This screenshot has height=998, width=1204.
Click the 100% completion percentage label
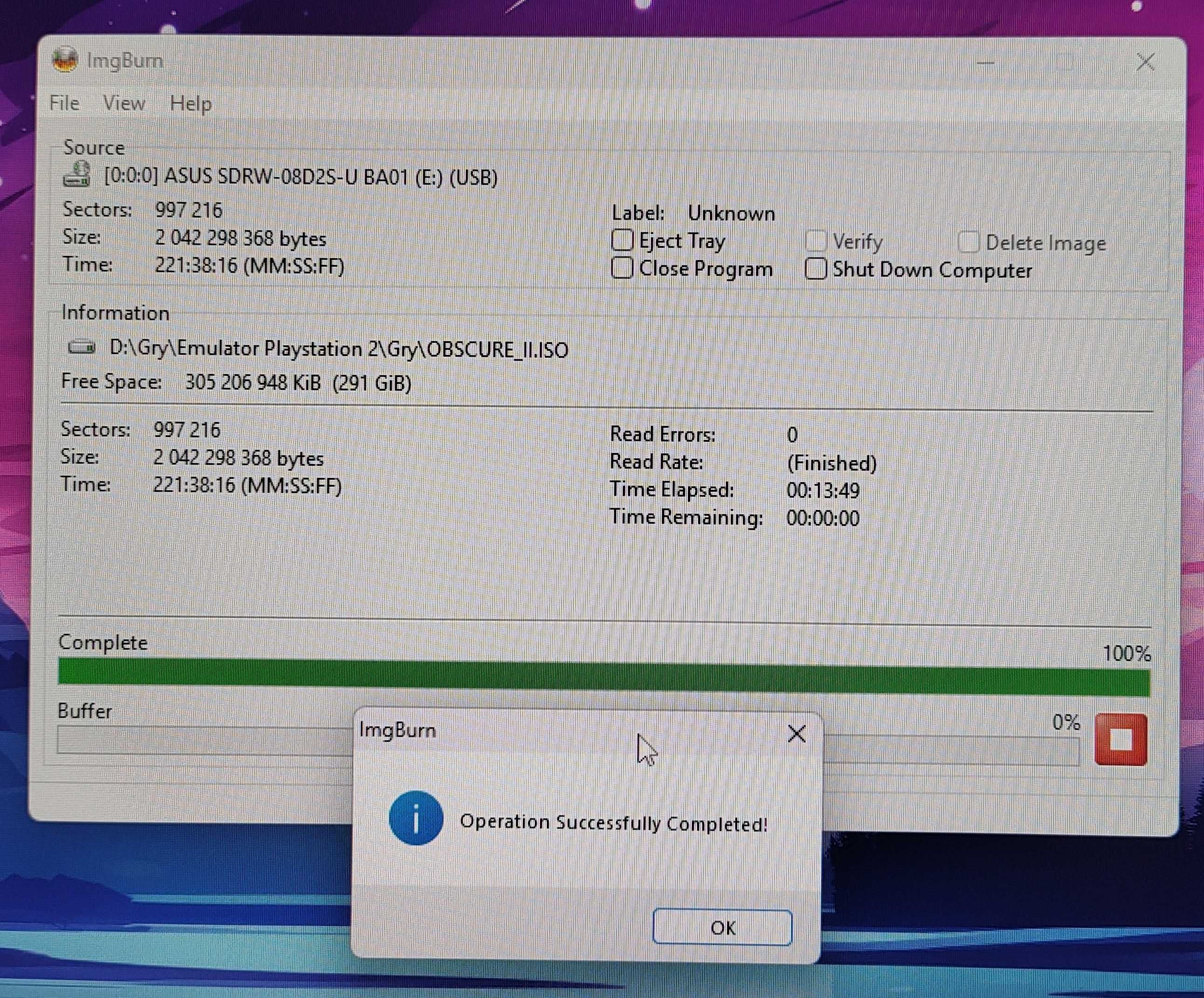pyautogui.click(x=1127, y=653)
